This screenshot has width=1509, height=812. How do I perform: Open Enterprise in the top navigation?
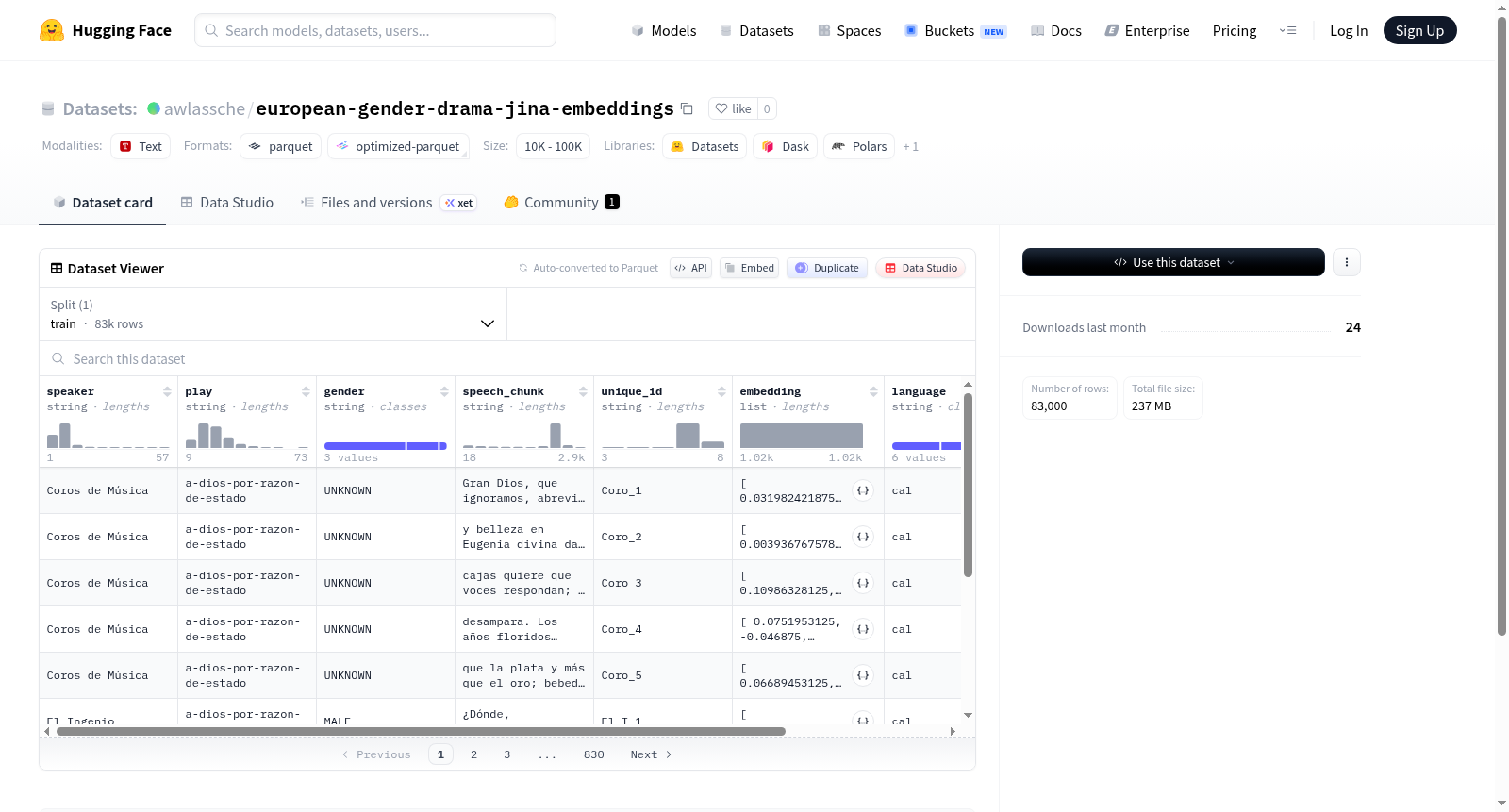(1147, 30)
